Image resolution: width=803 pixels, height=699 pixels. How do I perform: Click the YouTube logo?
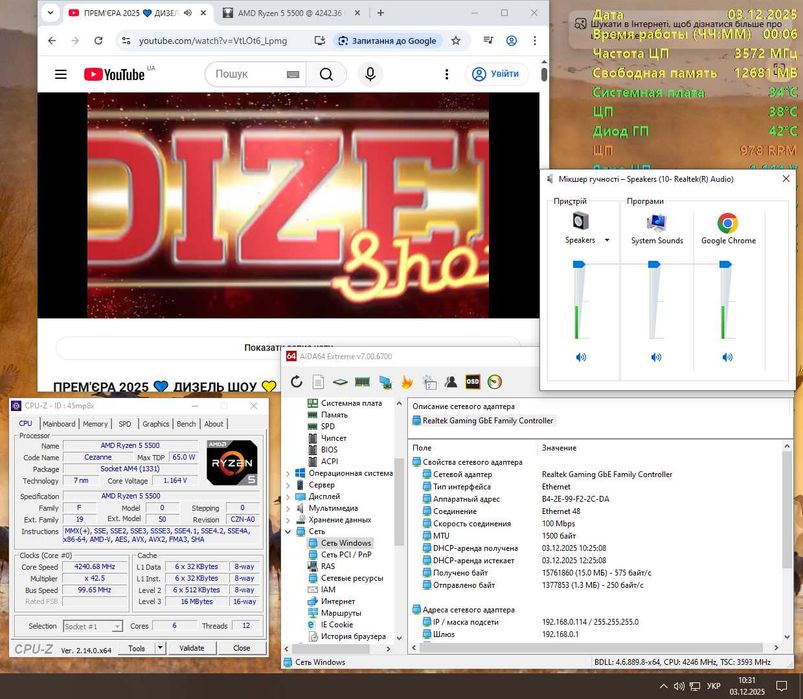coord(114,74)
